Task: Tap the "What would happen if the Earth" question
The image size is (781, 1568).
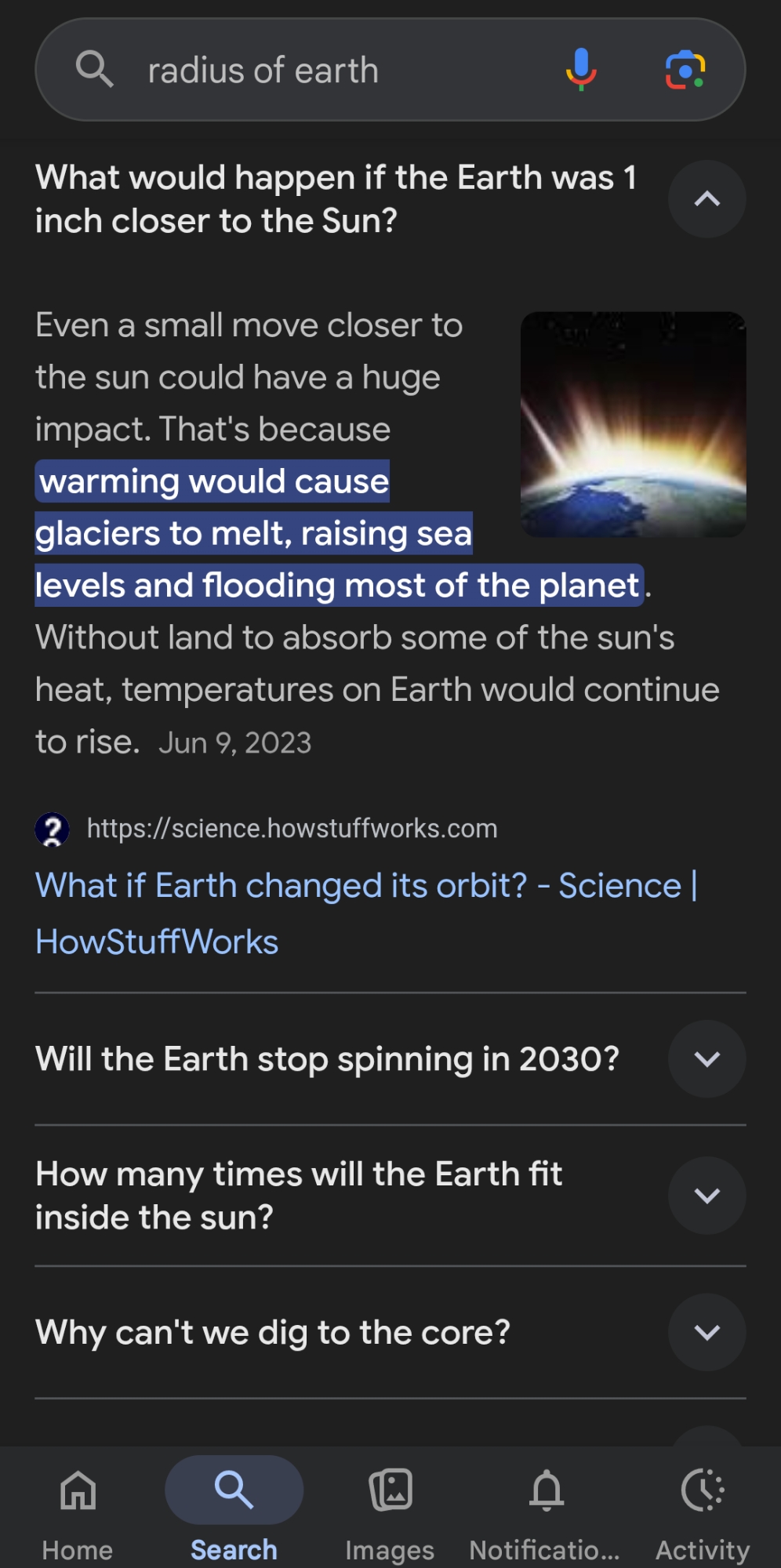Action: click(x=336, y=199)
